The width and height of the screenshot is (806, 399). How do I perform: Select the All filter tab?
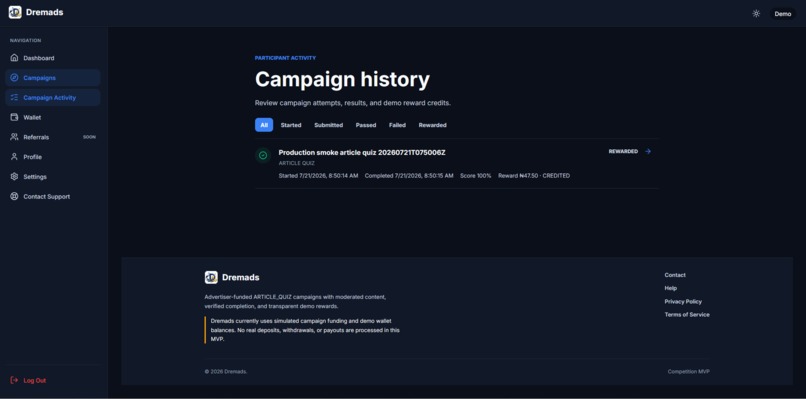264,125
